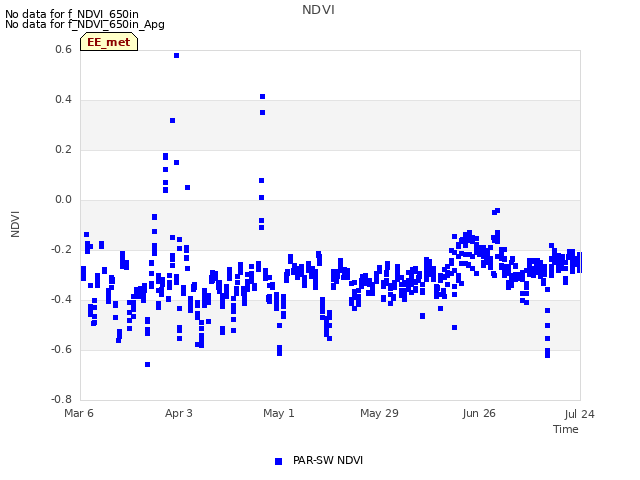Click the 0.6 y-axis tick label
Viewport: 640px width, 480px height.
[63, 49]
